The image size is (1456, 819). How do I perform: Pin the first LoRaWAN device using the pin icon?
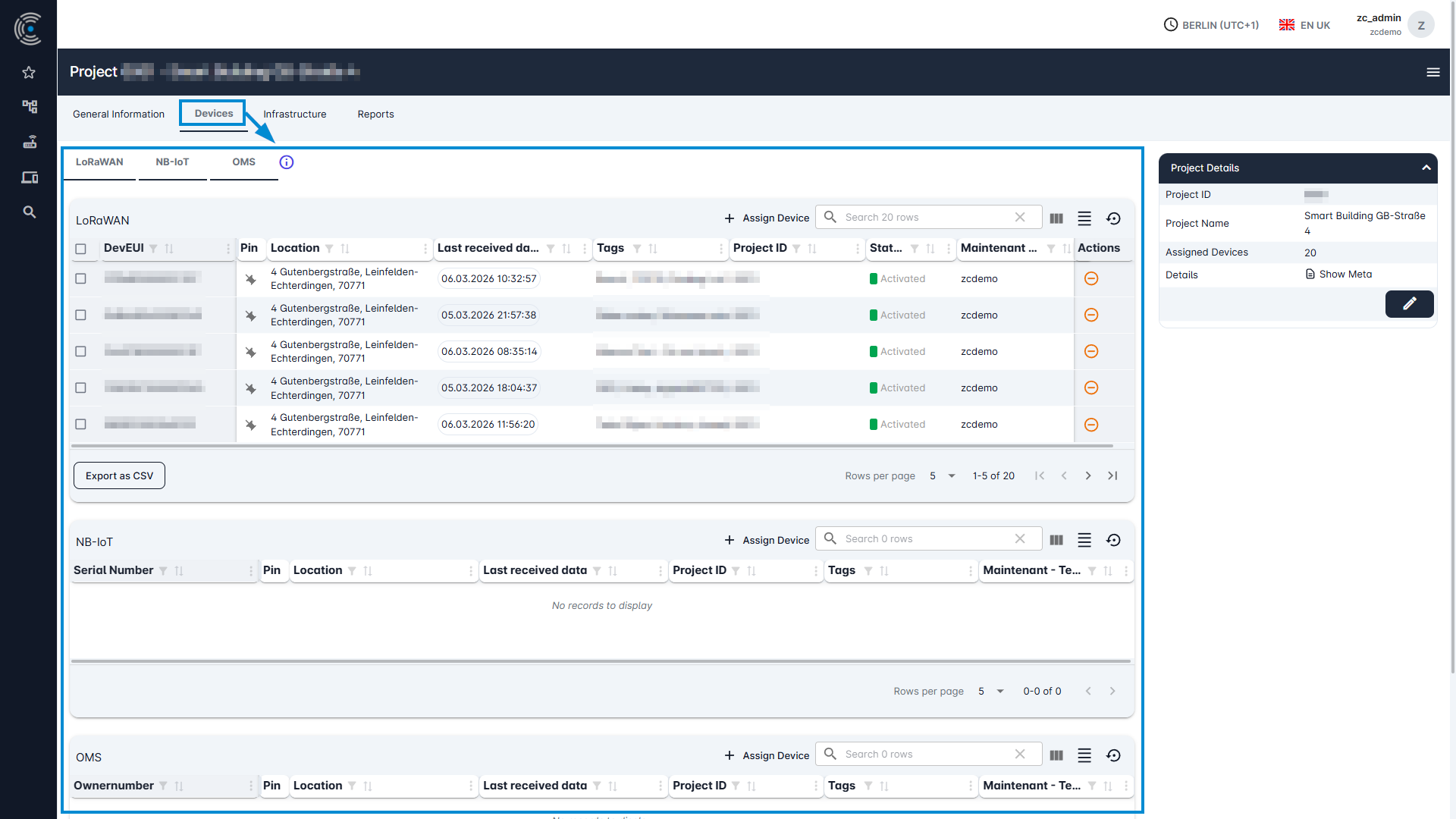(x=251, y=278)
